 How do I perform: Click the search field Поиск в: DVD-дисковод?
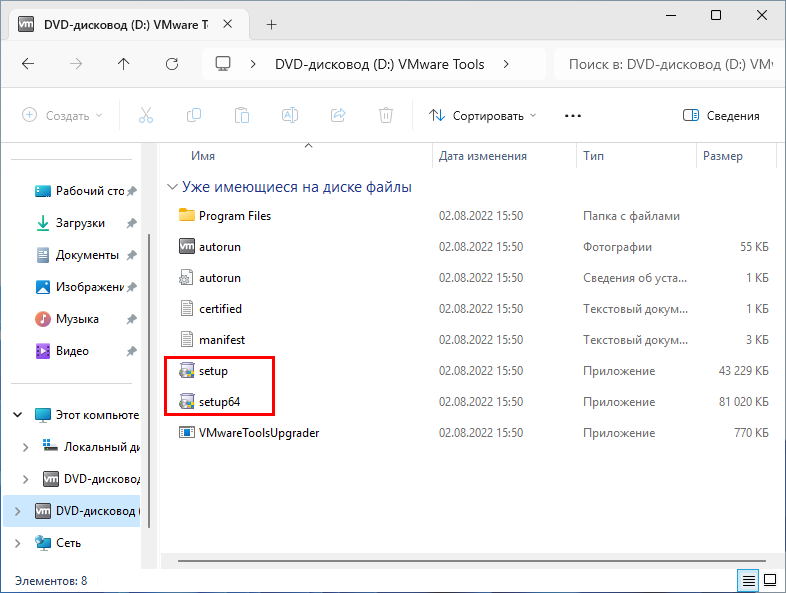[669, 64]
